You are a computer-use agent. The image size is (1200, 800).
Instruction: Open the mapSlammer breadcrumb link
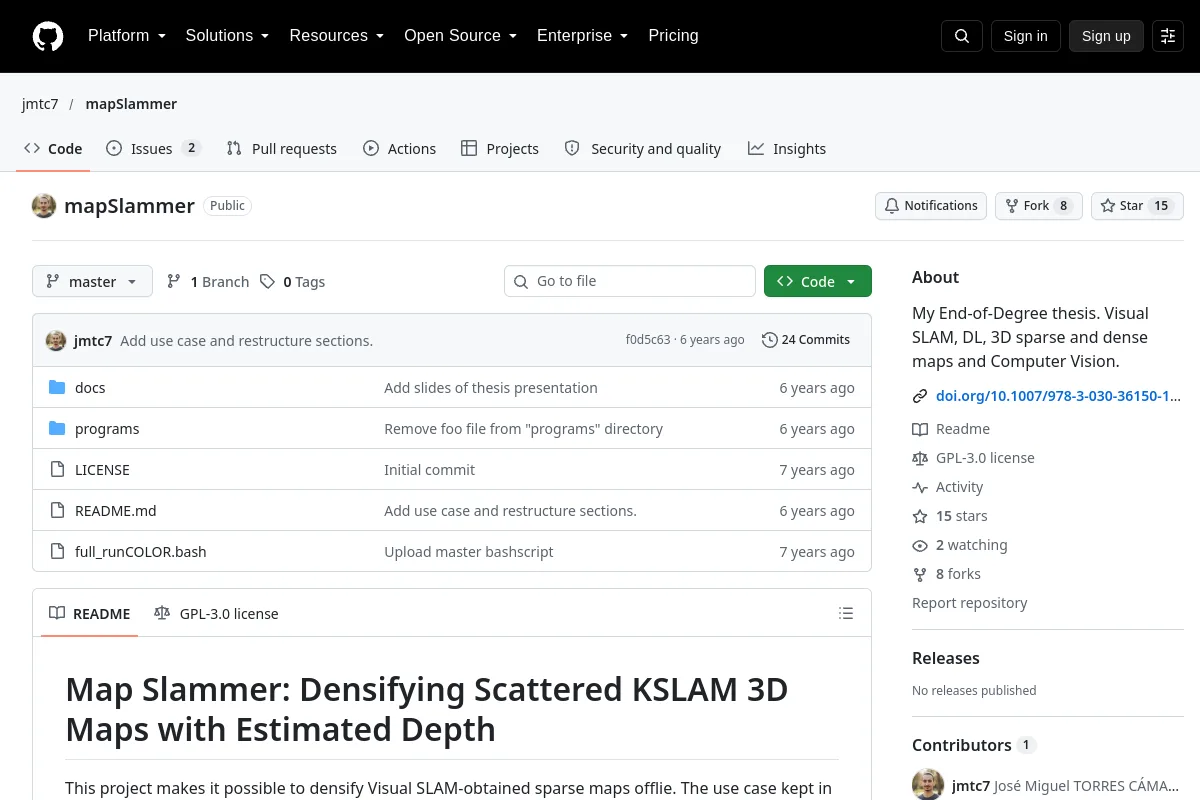(x=131, y=104)
